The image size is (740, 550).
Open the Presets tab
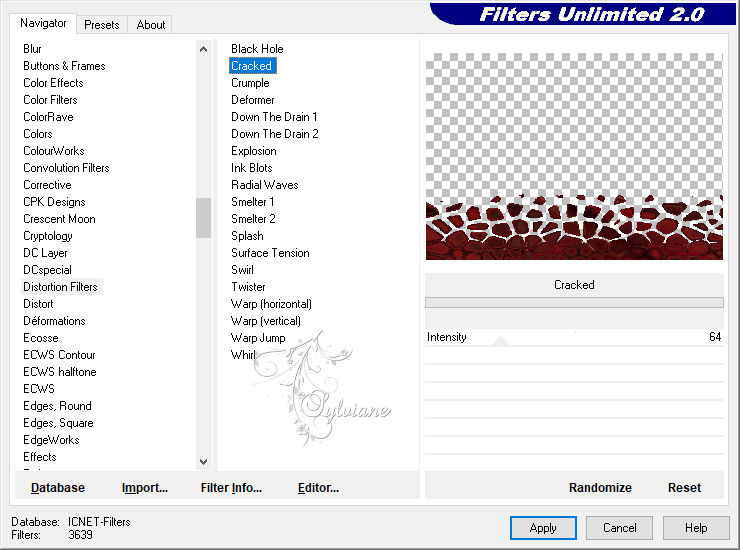click(x=101, y=25)
